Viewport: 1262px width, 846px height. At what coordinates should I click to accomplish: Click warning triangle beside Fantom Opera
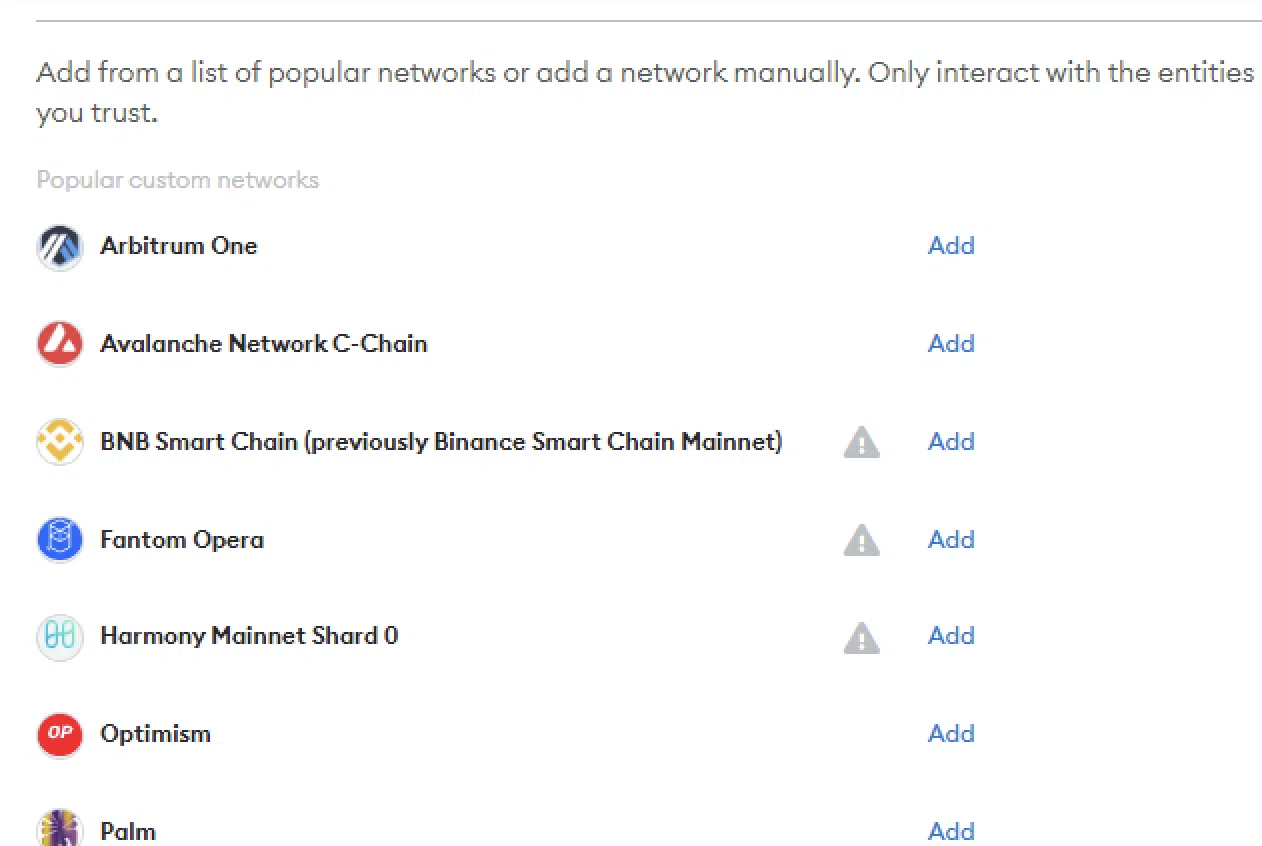(861, 540)
